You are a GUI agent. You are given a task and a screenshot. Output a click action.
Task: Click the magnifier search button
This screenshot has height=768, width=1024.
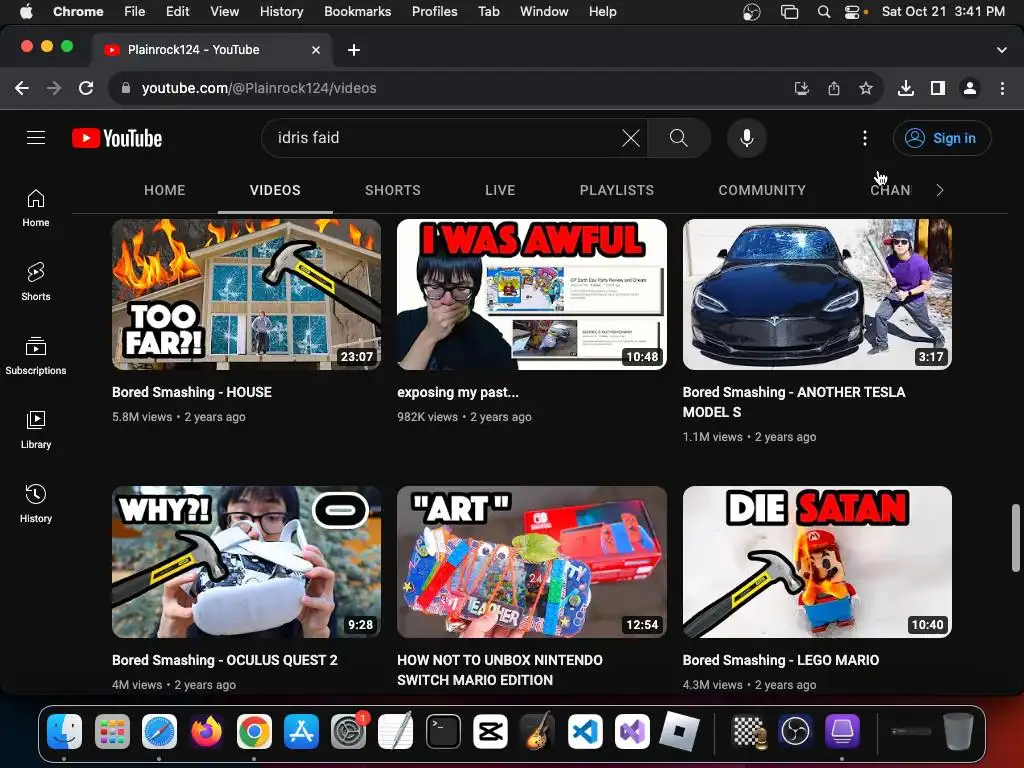[679, 138]
